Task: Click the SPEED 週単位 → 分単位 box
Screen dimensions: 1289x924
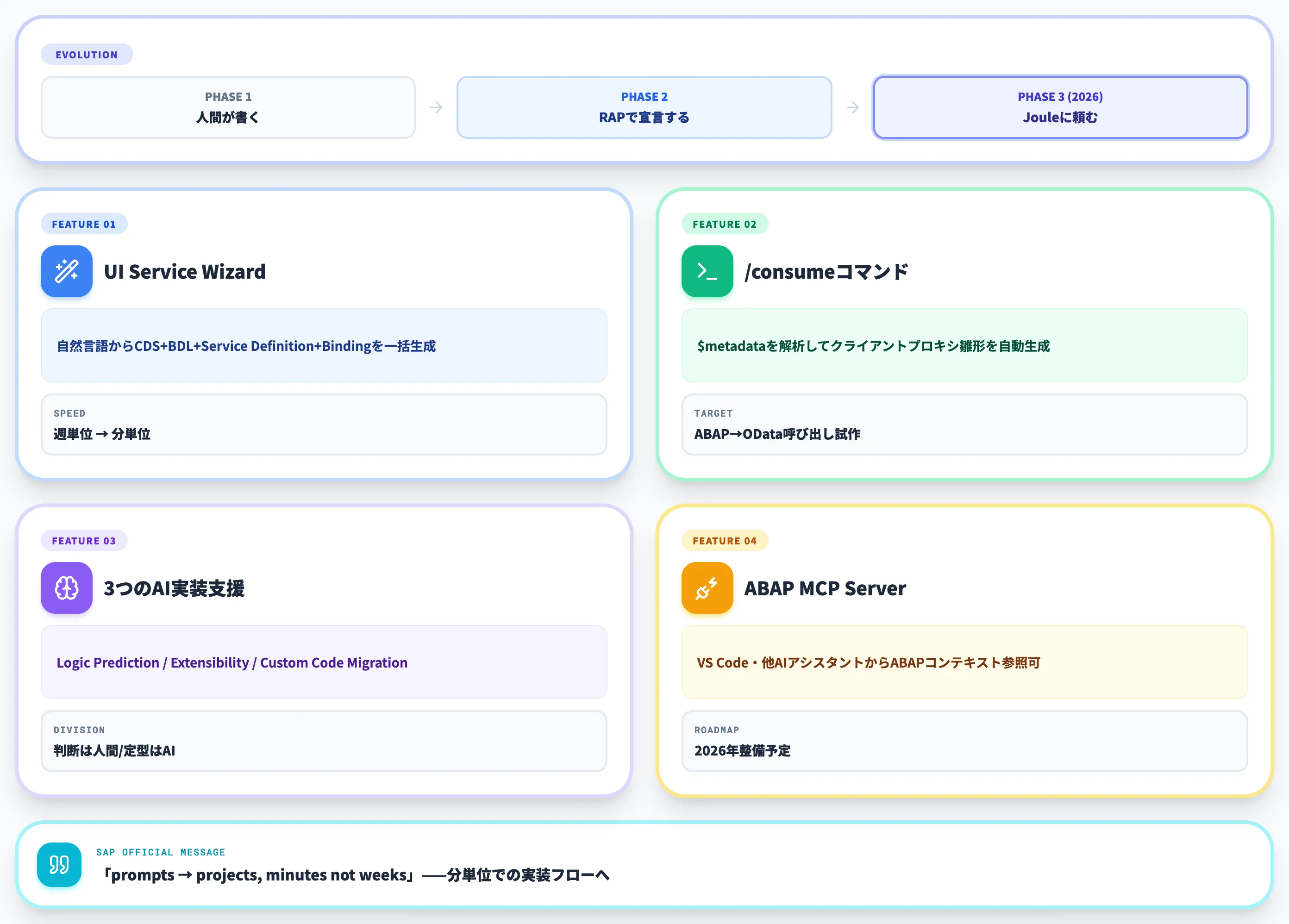Action: pyautogui.click(x=324, y=425)
